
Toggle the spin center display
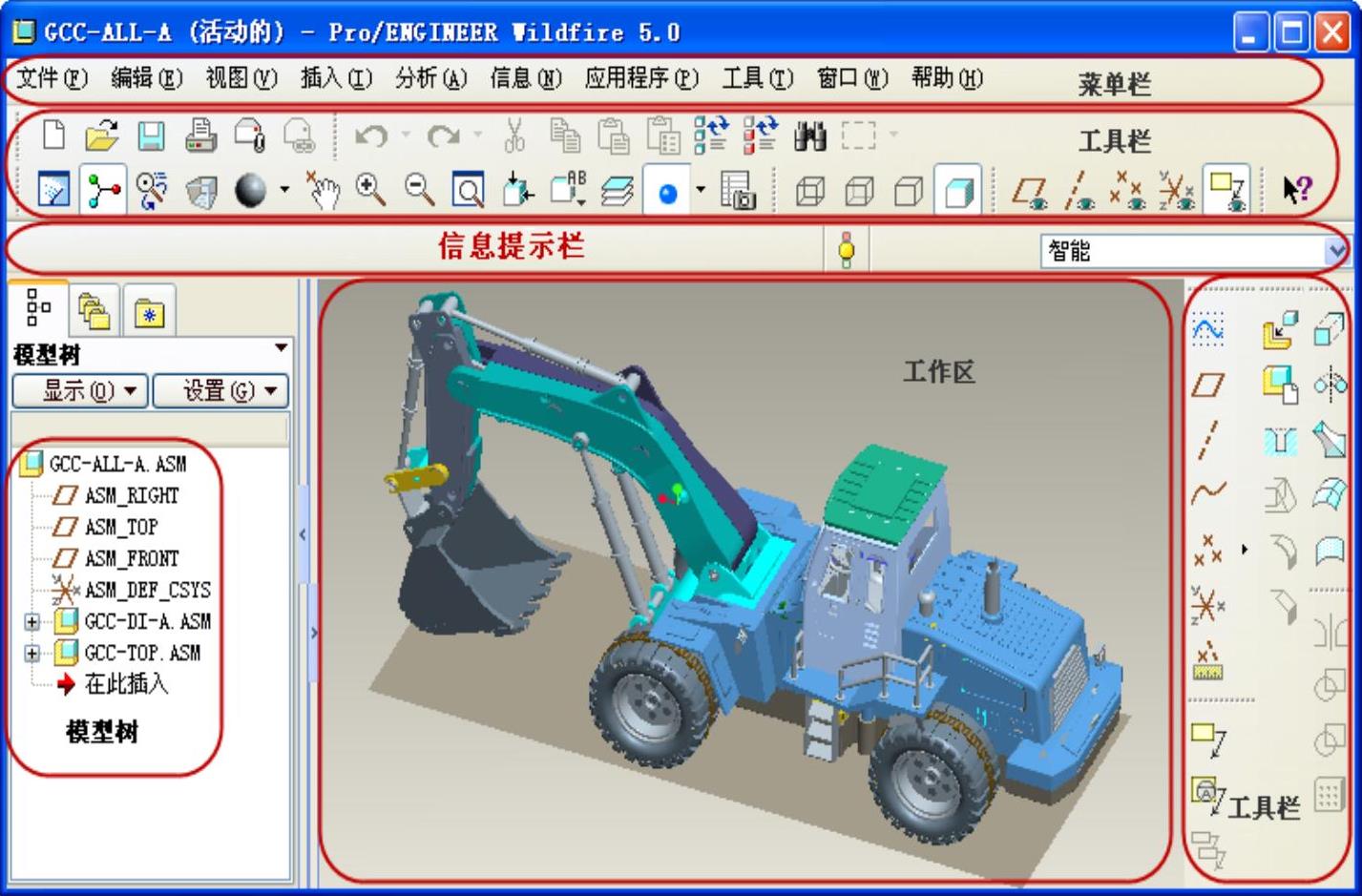click(103, 191)
